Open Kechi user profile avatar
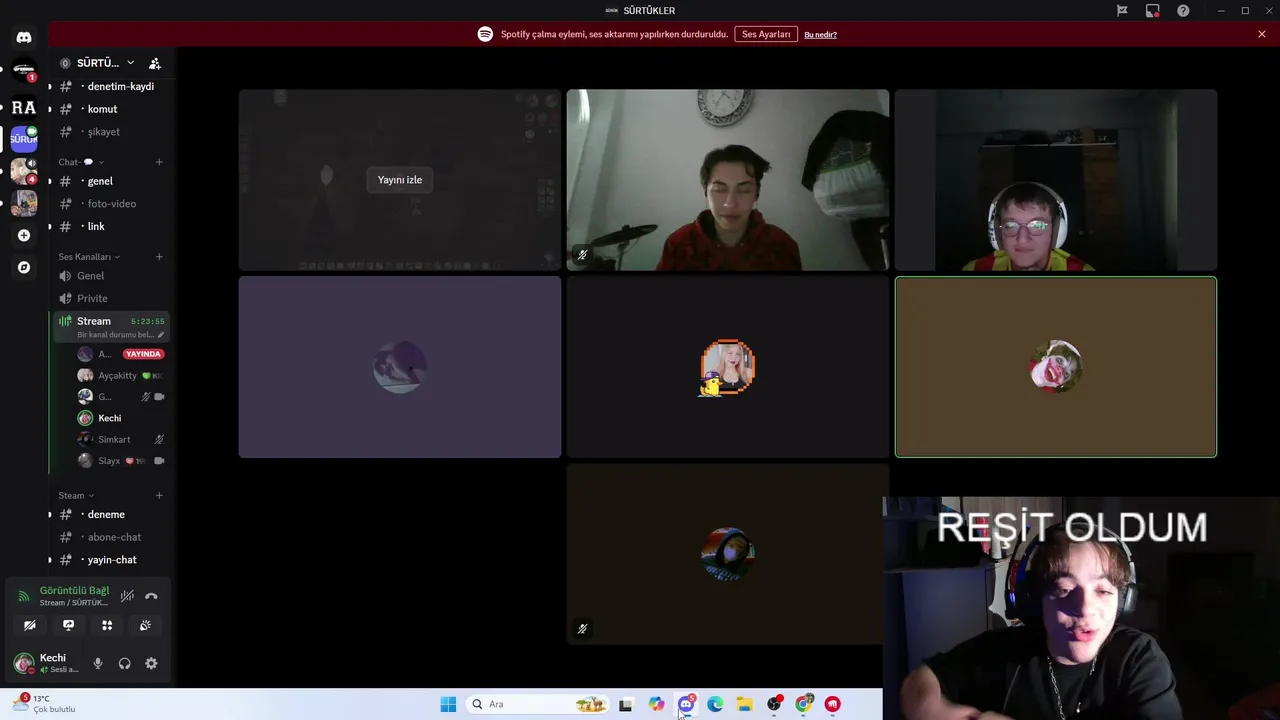 pos(23,663)
